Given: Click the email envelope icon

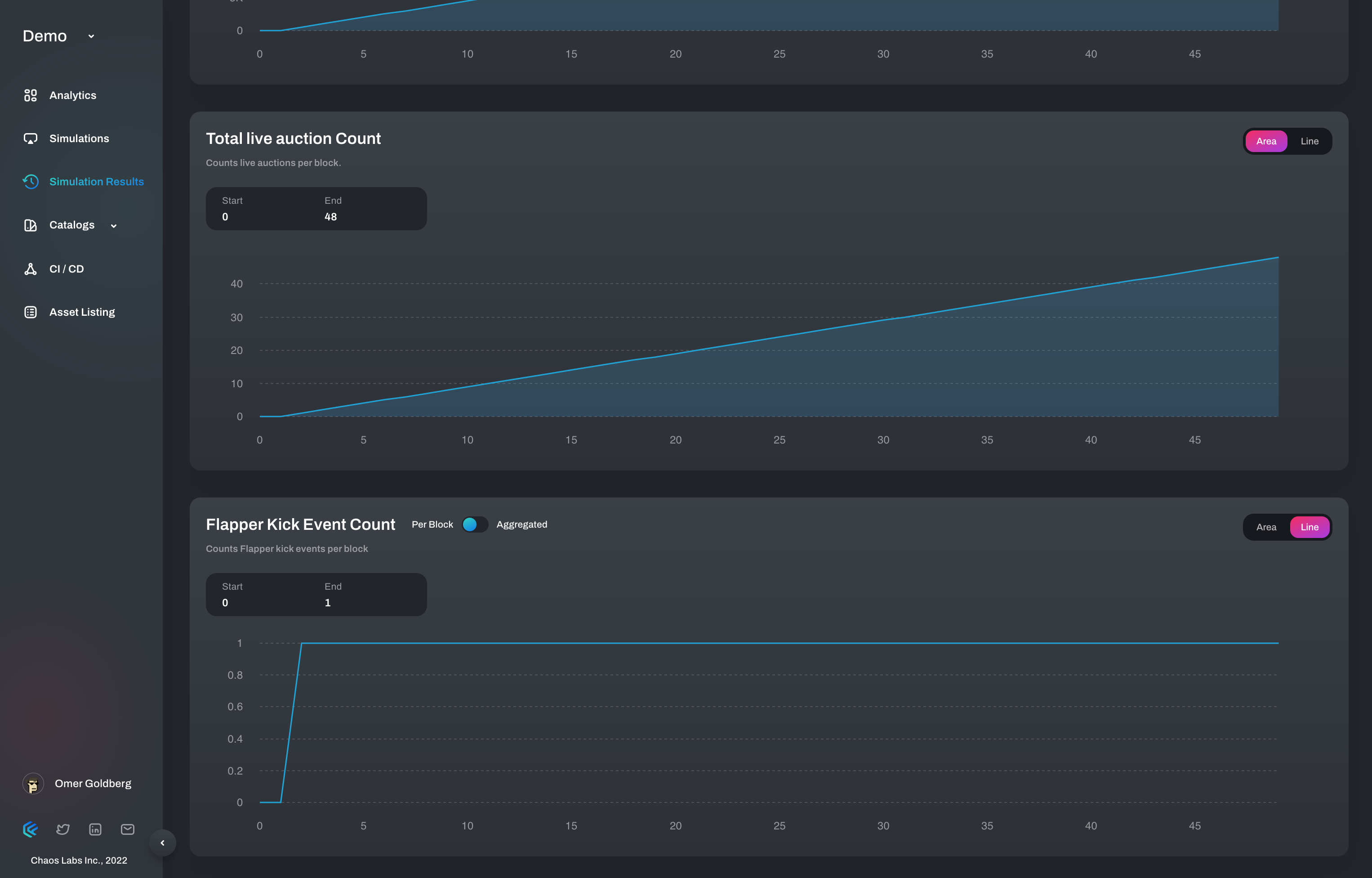Looking at the screenshot, I should click(128, 829).
